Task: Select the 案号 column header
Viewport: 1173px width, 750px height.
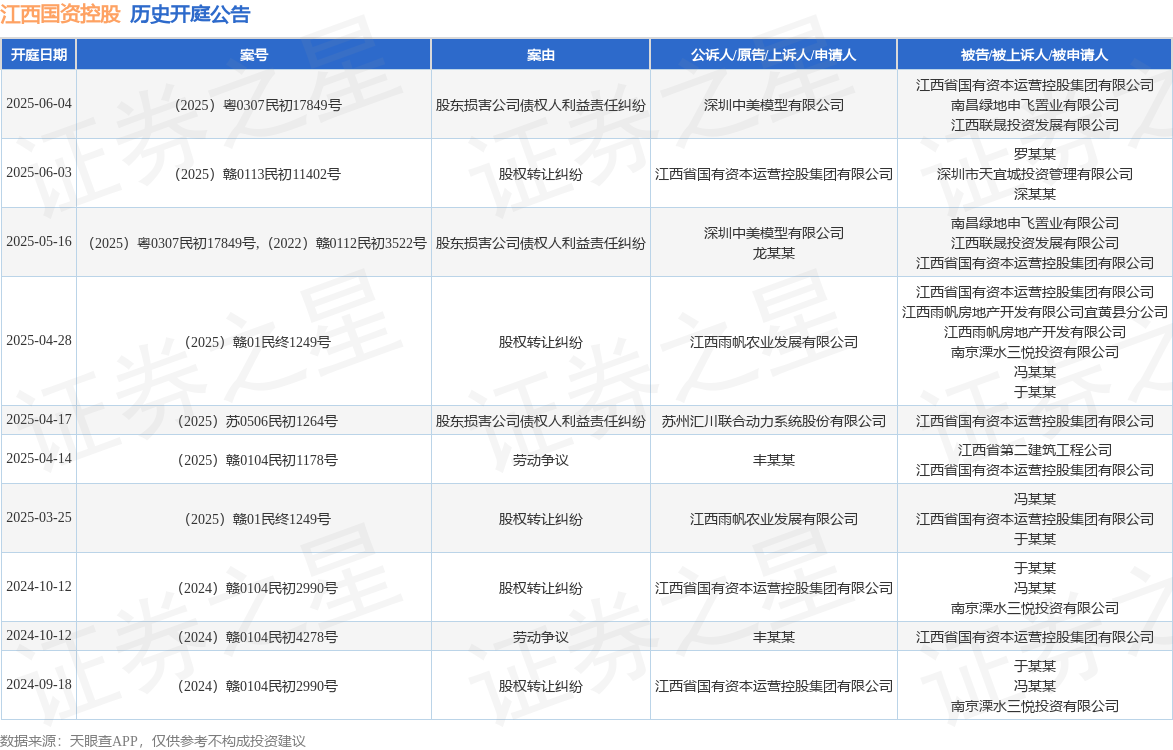Action: pos(254,55)
